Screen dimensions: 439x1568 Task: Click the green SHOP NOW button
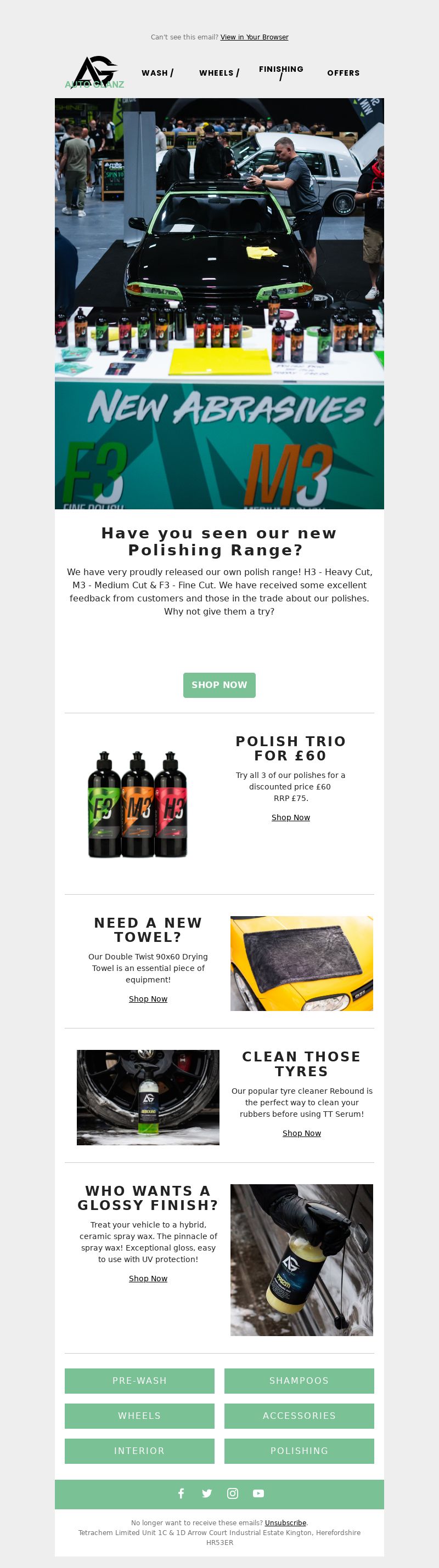click(x=219, y=685)
